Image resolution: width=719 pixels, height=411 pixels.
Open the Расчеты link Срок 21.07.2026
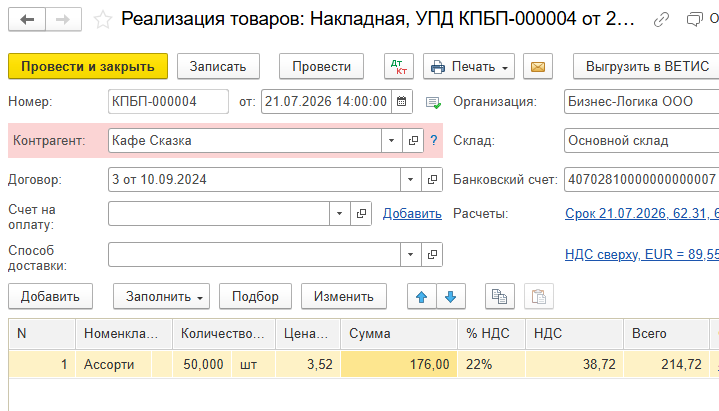(x=642, y=213)
